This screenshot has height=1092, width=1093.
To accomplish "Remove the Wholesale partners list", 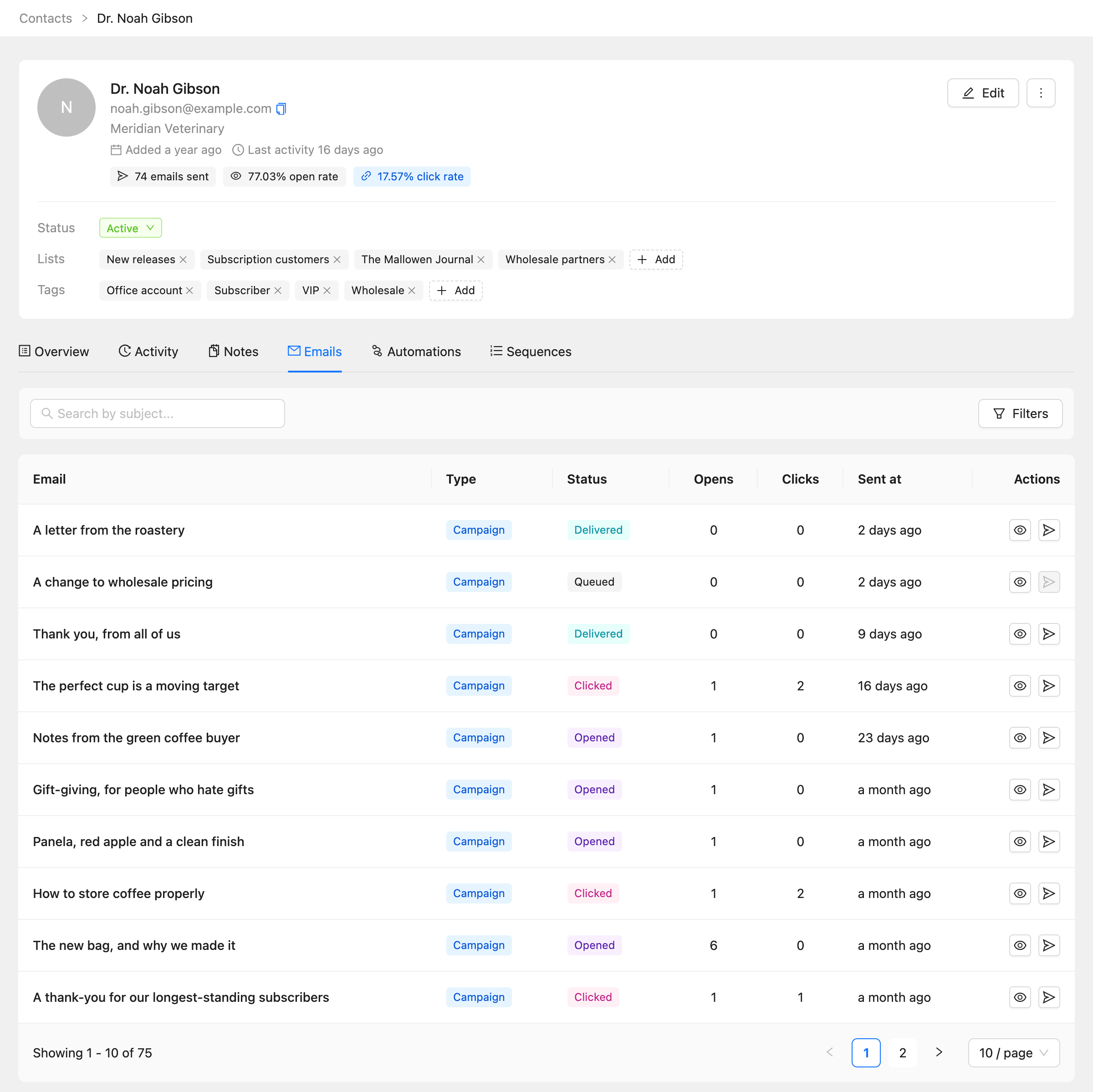I will click(x=612, y=260).
